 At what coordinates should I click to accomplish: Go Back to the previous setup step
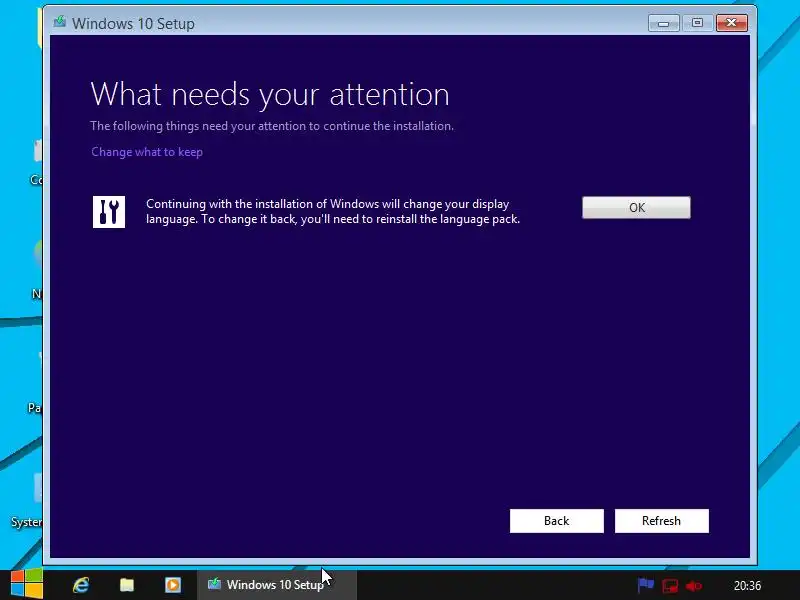557,521
